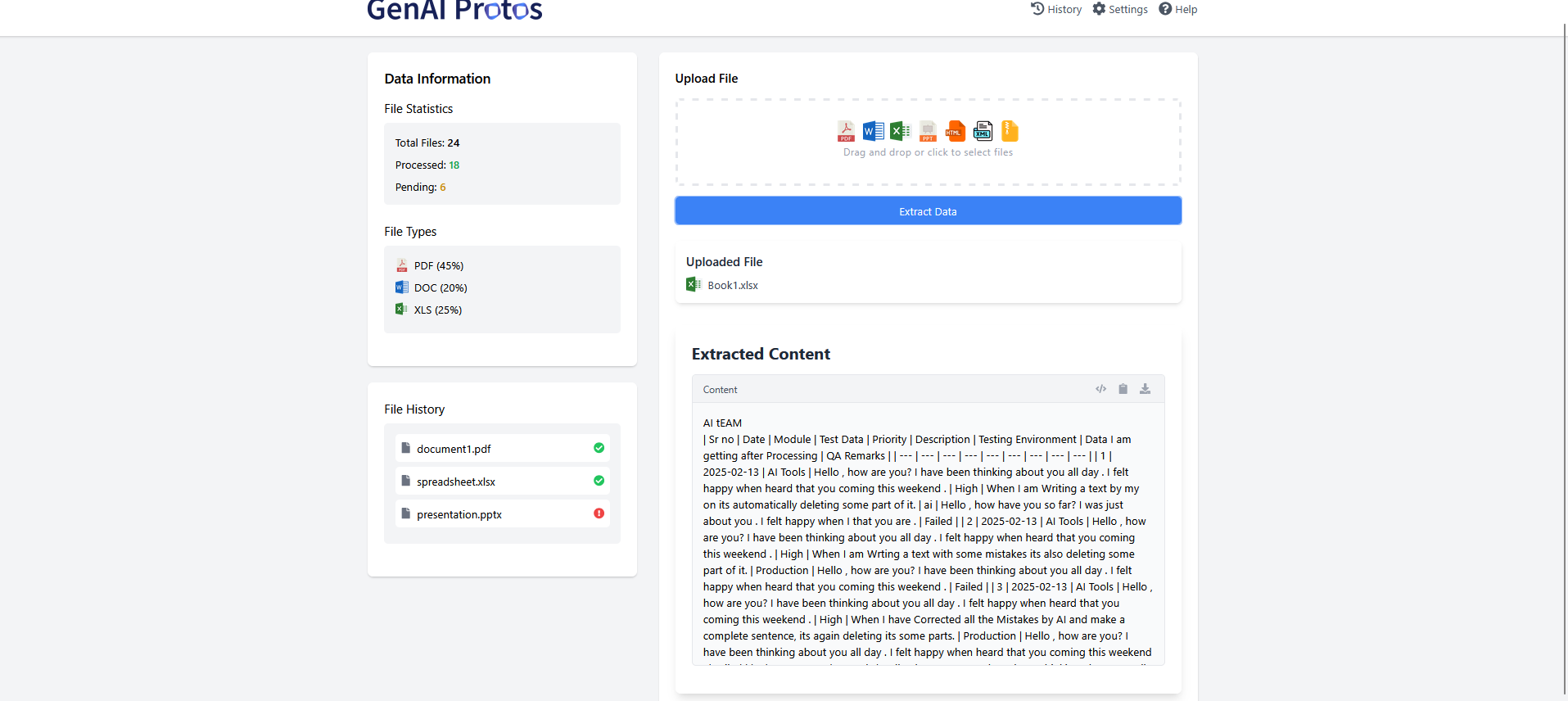Image resolution: width=1568 pixels, height=701 pixels.
Task: Click the Excel icon in upload area
Action: pyautogui.click(x=901, y=131)
